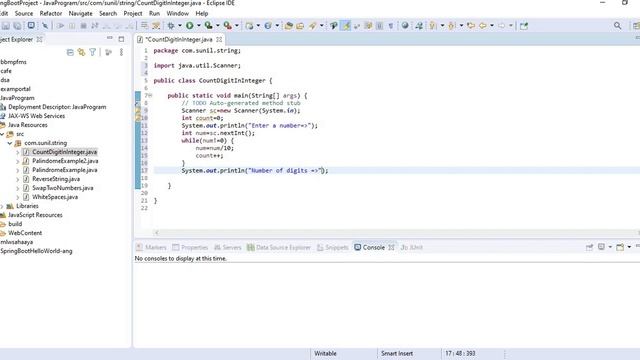Run the program with green Run button
640x360 pixels.
click(x=190, y=26)
